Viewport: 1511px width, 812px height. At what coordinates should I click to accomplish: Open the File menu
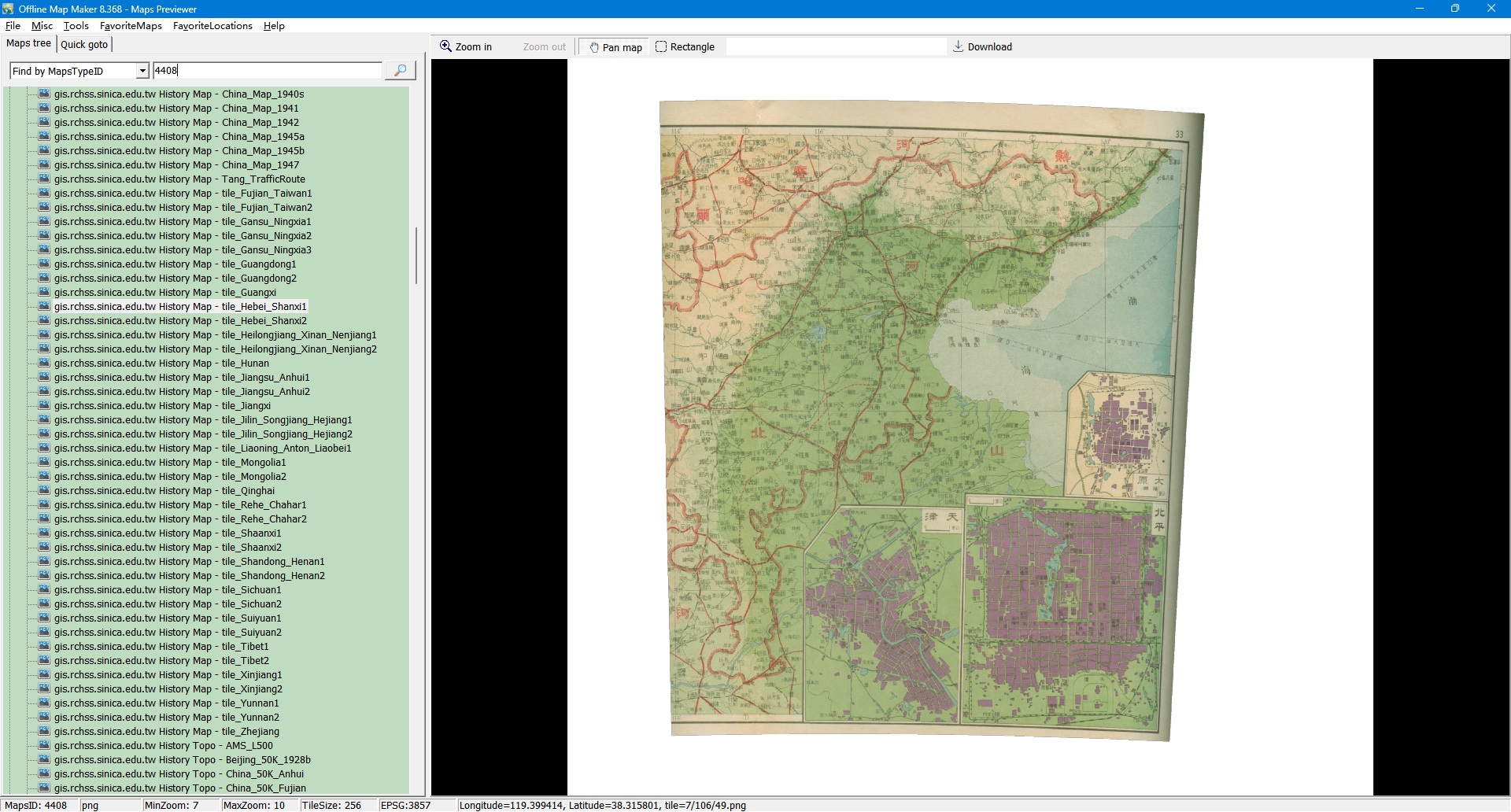pyautogui.click(x=13, y=26)
